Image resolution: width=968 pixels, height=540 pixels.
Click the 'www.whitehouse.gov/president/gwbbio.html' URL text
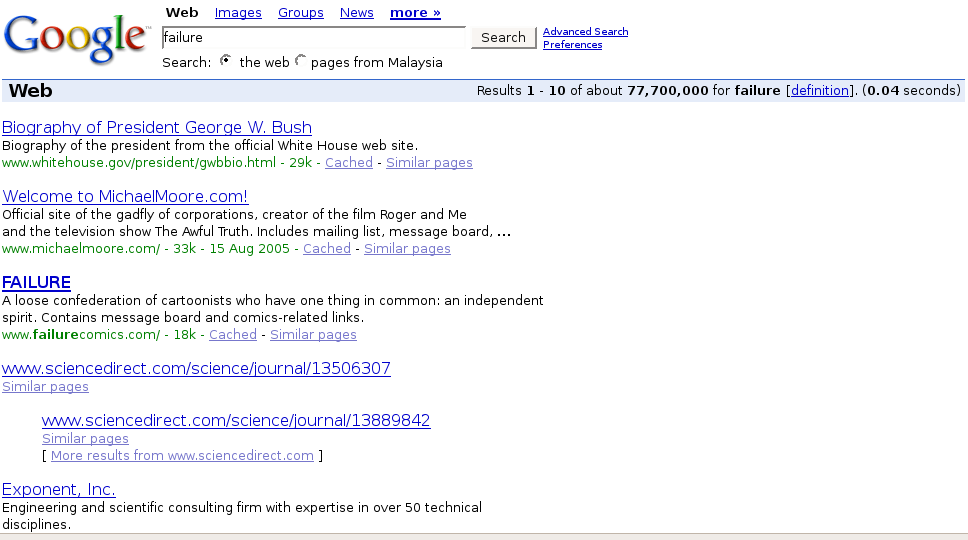(x=139, y=162)
